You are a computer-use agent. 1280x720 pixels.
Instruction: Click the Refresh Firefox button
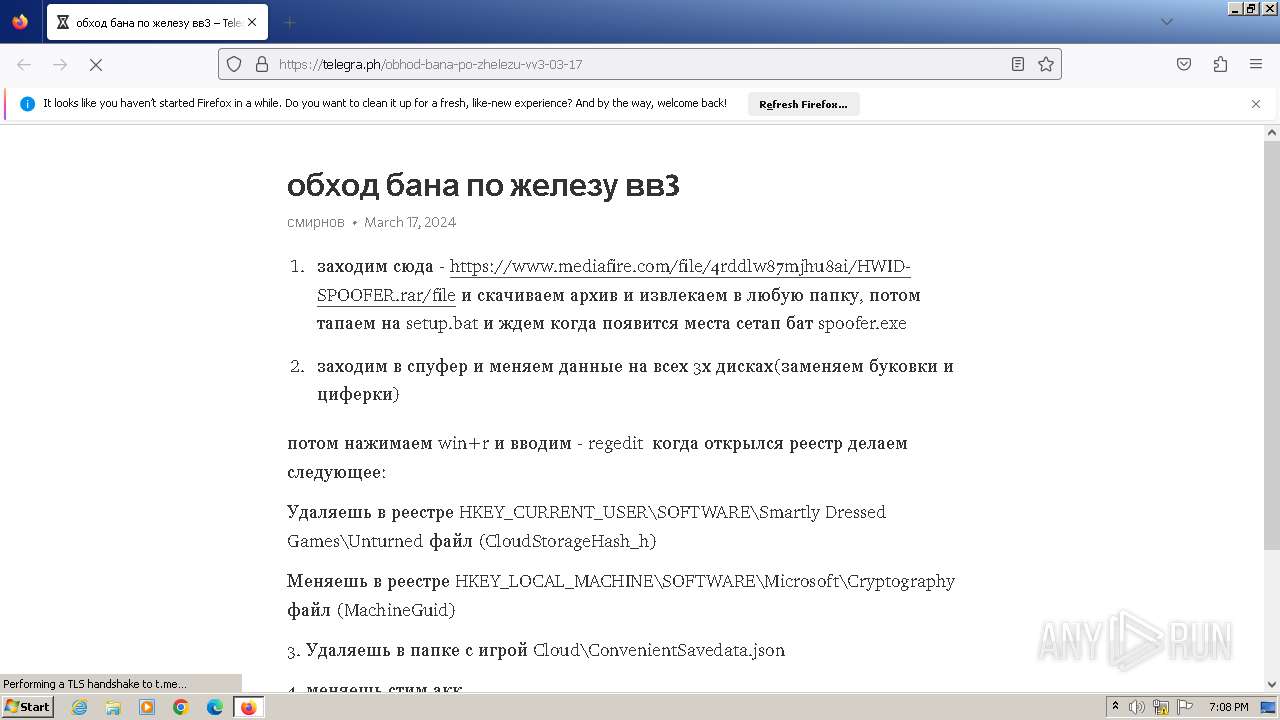pos(803,104)
